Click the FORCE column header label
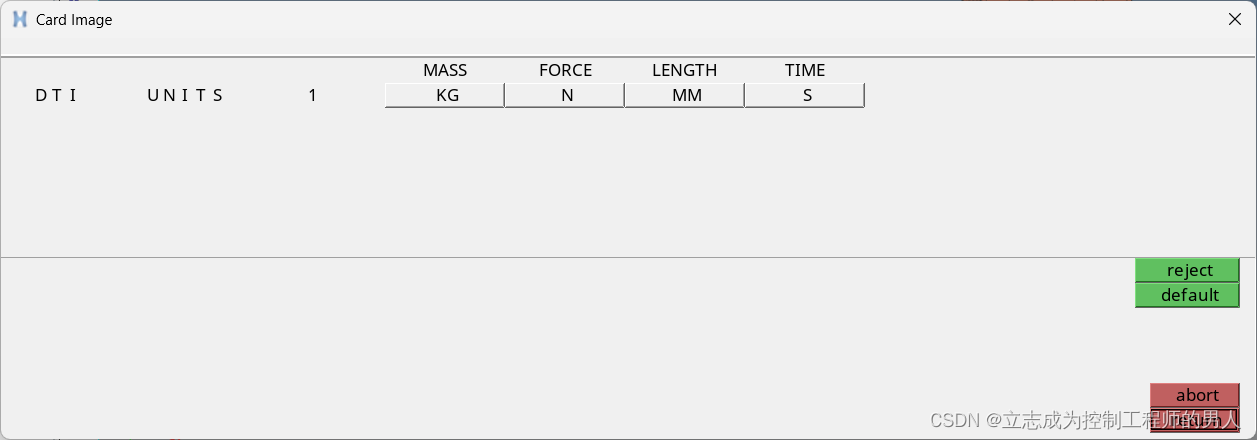 [x=565, y=70]
